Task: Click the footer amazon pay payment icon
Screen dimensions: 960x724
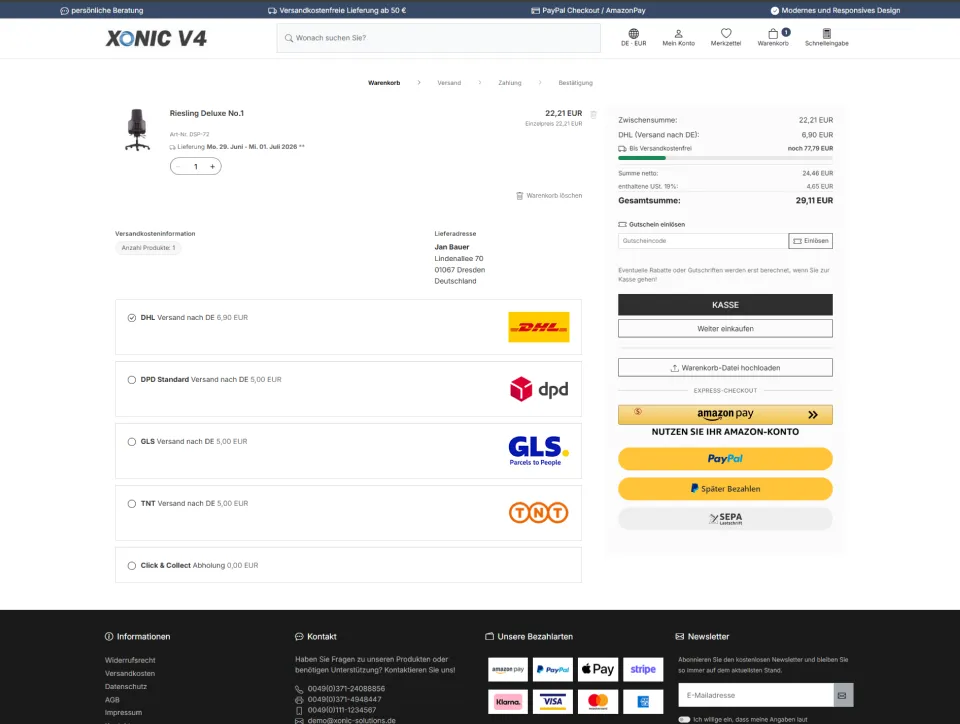Action: (x=508, y=670)
